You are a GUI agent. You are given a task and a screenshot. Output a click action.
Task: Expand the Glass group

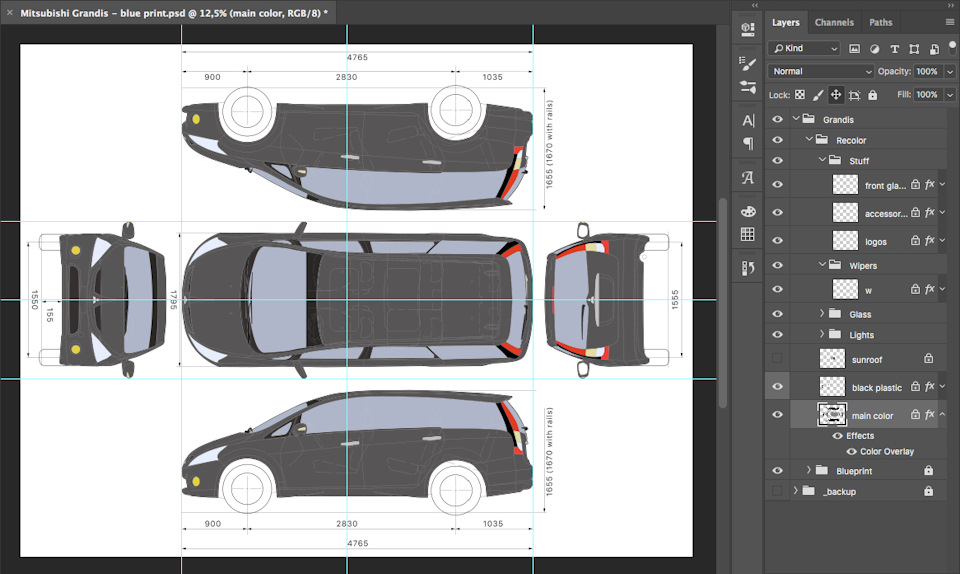822,313
